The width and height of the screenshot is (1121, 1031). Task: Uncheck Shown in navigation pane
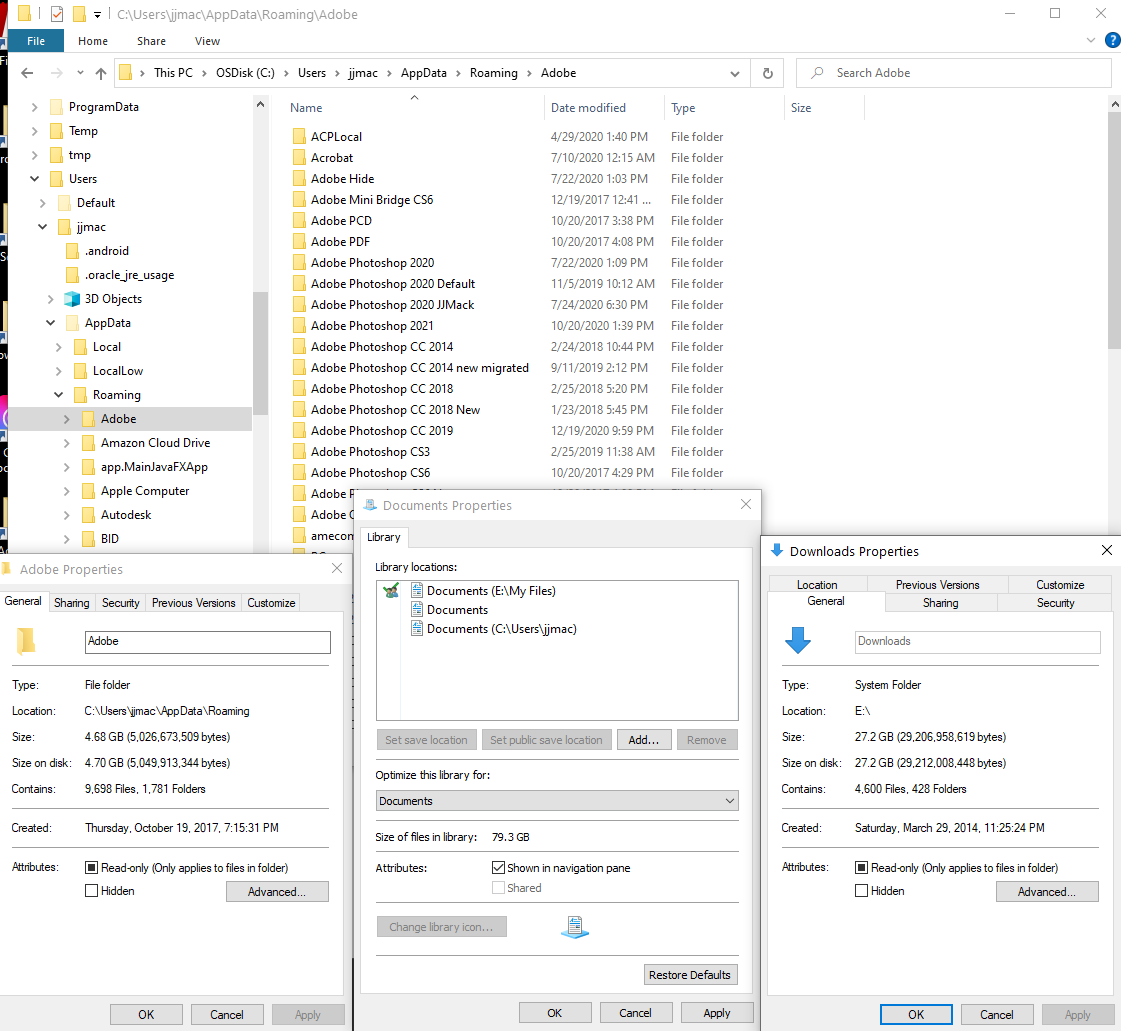[497, 867]
